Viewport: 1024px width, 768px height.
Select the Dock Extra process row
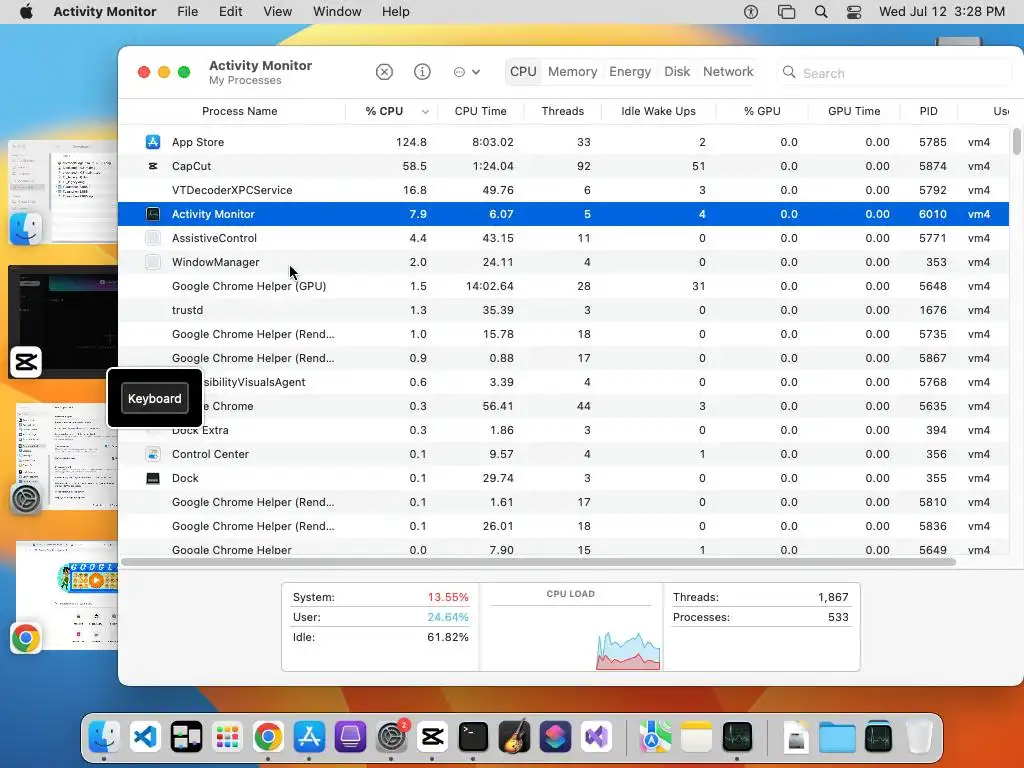pyautogui.click(x=563, y=430)
